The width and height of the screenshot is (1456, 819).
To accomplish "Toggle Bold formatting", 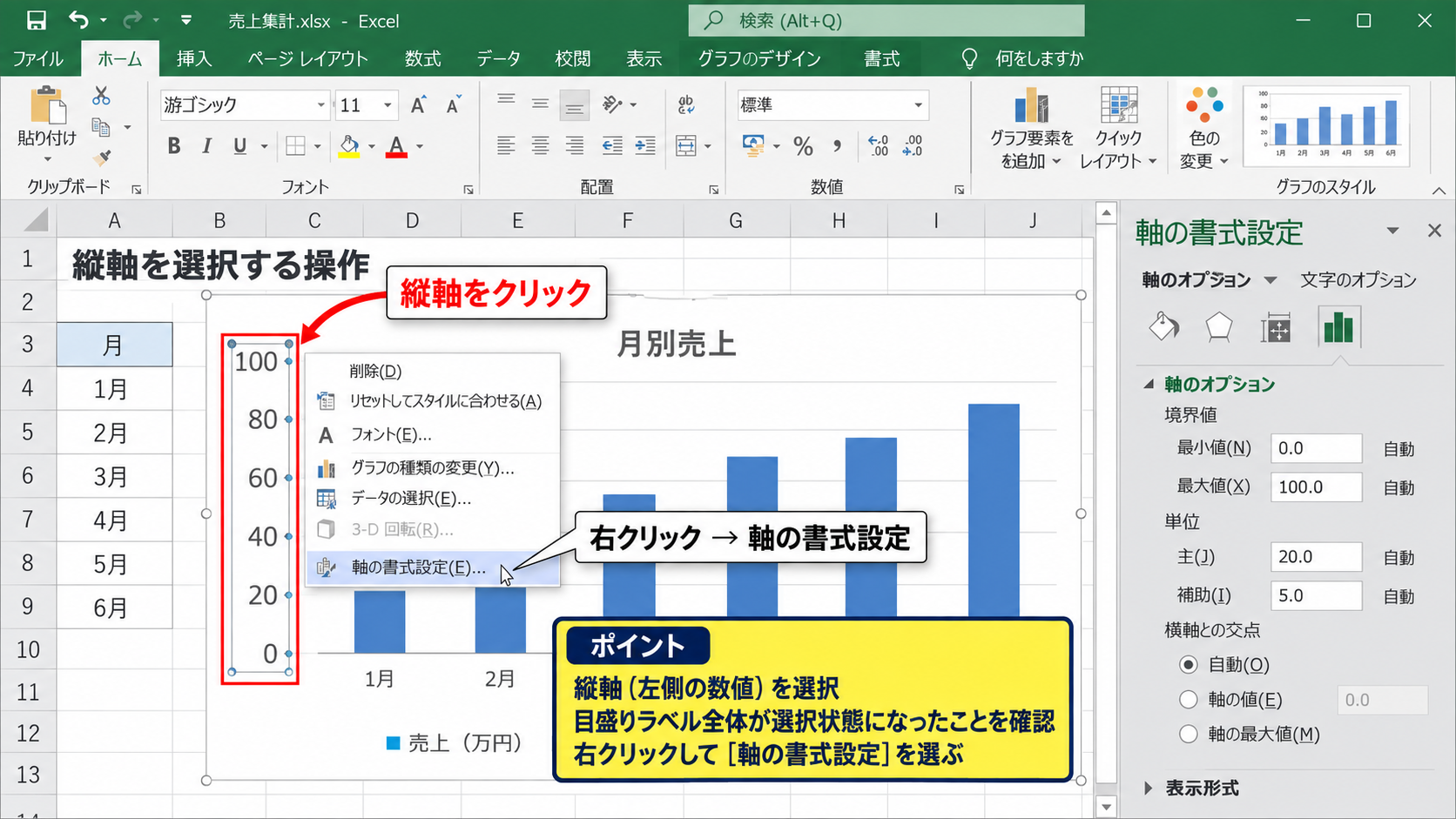I will point(174,146).
